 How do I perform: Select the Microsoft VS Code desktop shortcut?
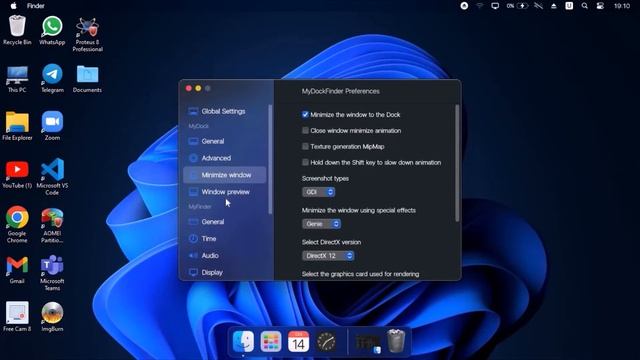tap(52, 177)
